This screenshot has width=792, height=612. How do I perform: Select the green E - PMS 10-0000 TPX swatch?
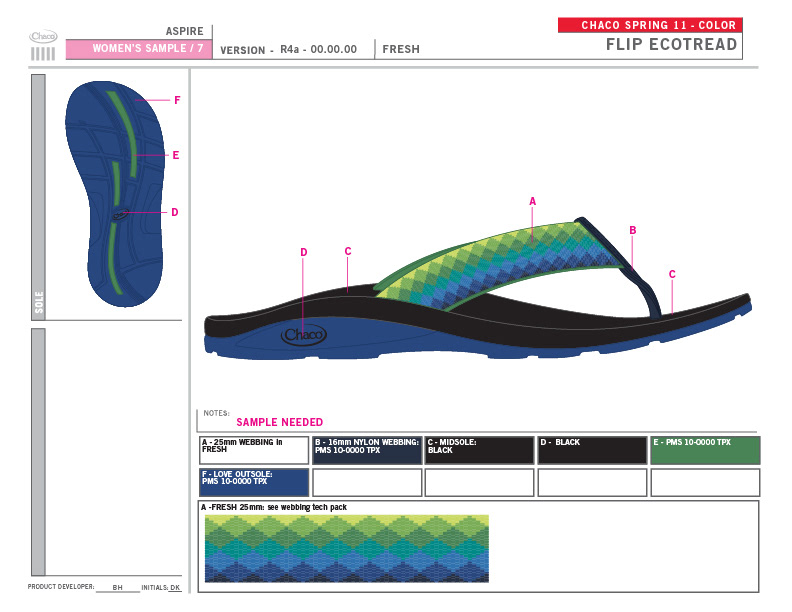(705, 450)
